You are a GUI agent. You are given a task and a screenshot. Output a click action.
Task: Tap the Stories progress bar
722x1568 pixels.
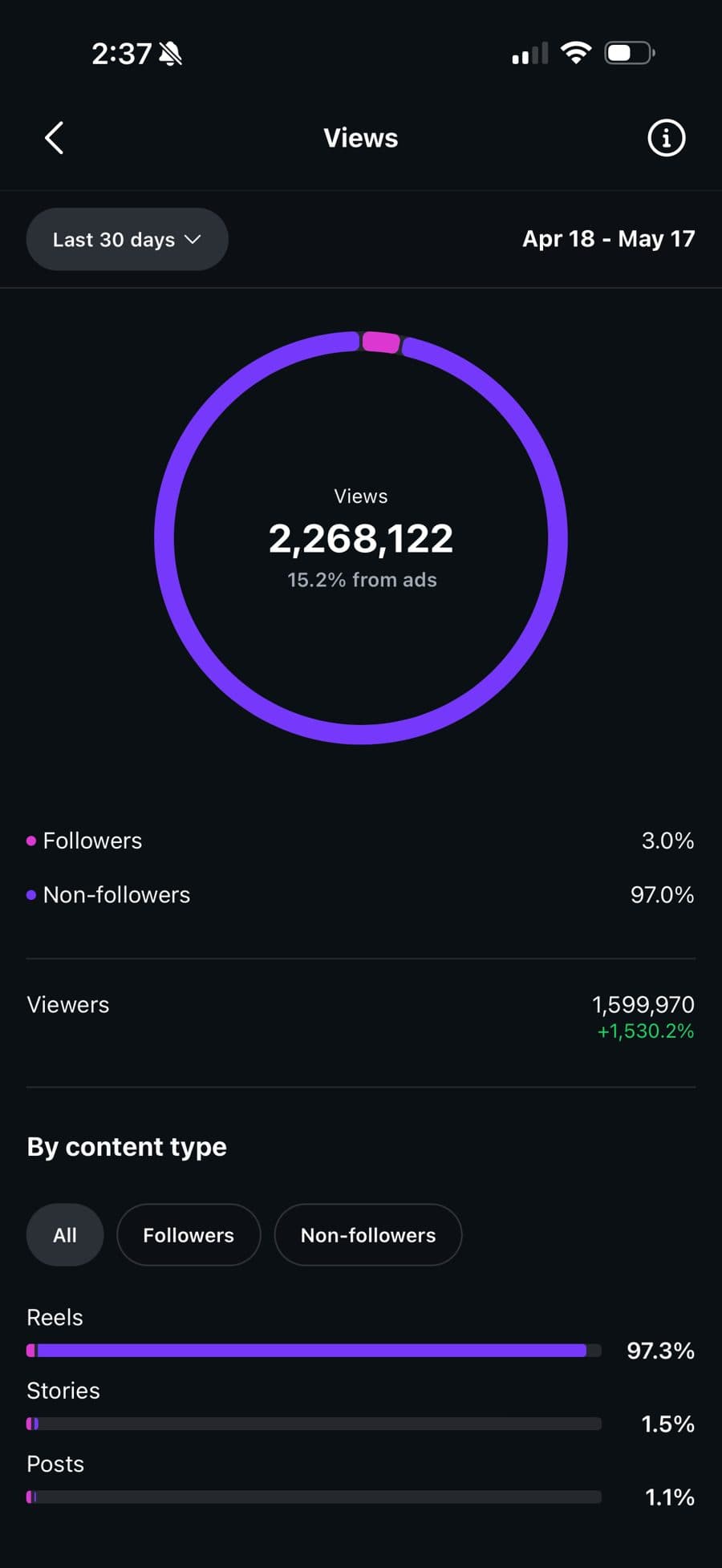pyautogui.click(x=314, y=1424)
